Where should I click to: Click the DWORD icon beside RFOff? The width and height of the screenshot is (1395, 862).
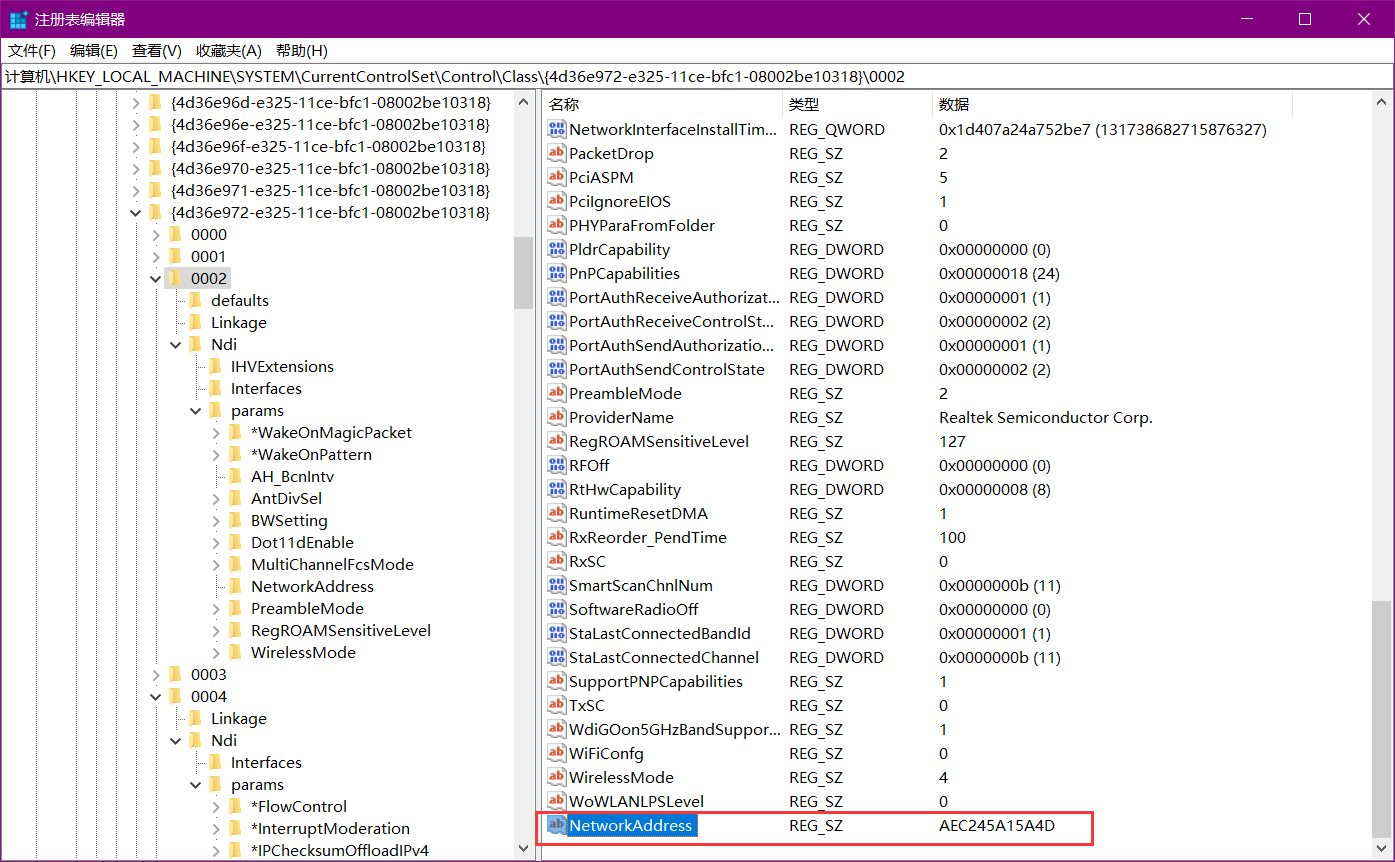click(557, 465)
